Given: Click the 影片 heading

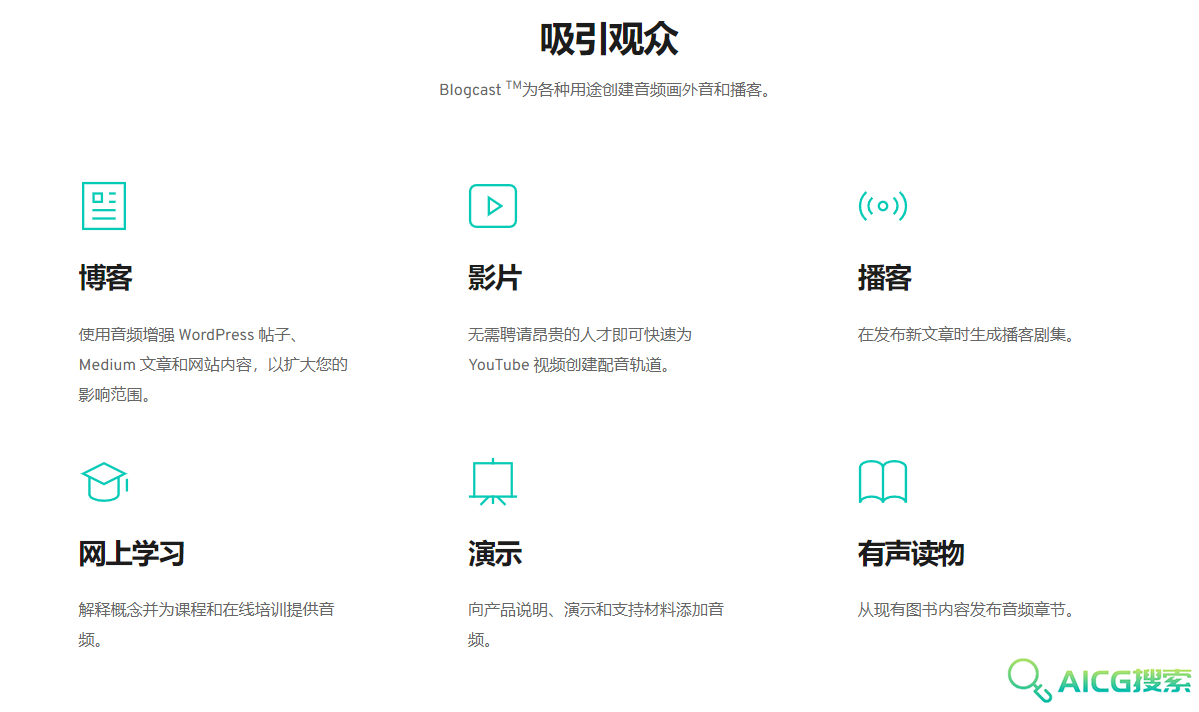Looking at the screenshot, I should coord(495,278).
